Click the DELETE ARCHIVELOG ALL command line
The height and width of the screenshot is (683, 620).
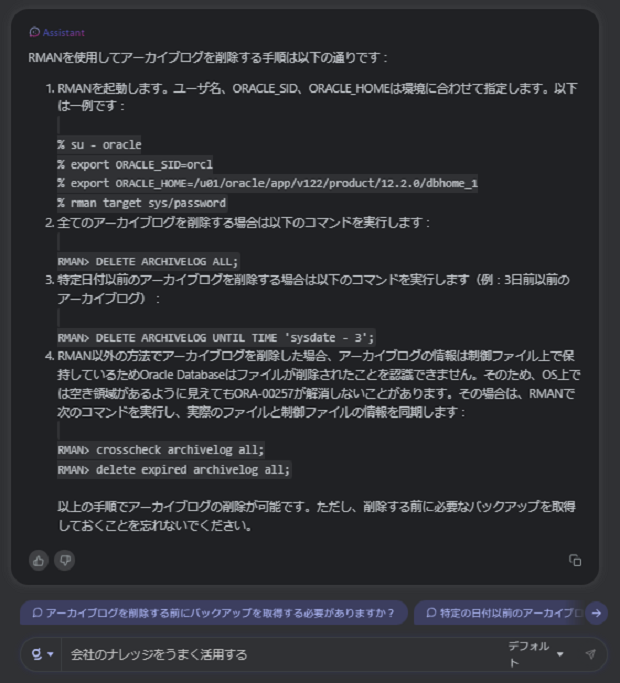pos(148,261)
